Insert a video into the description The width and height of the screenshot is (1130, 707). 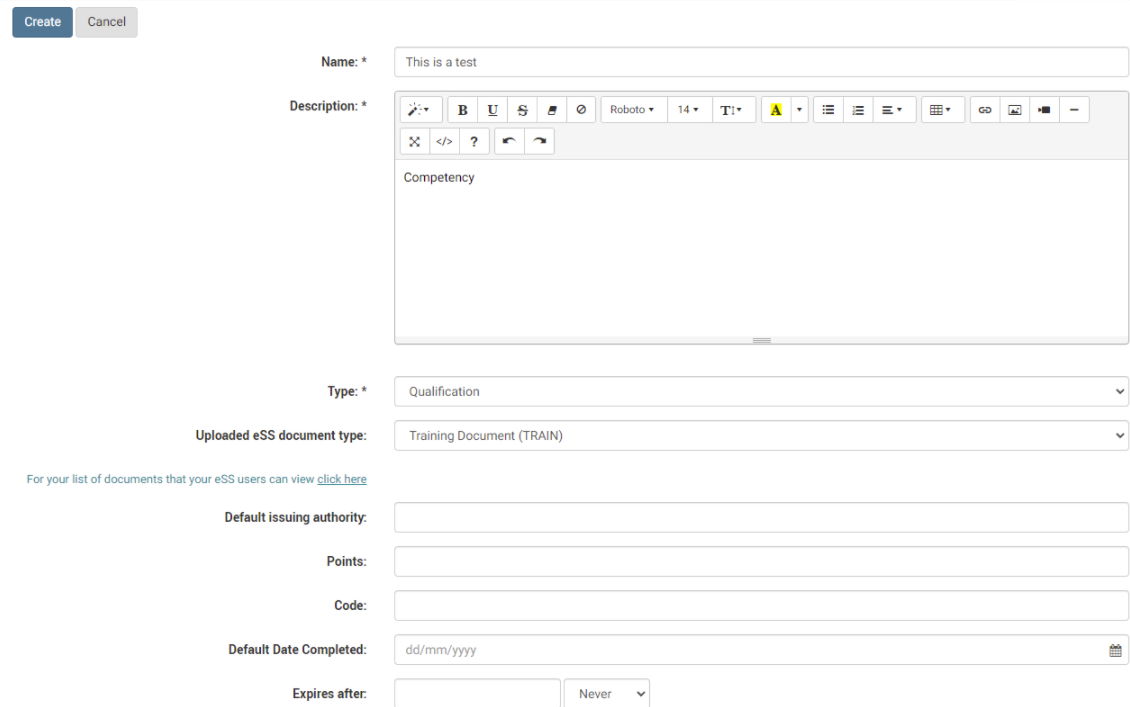[x=1044, y=110]
